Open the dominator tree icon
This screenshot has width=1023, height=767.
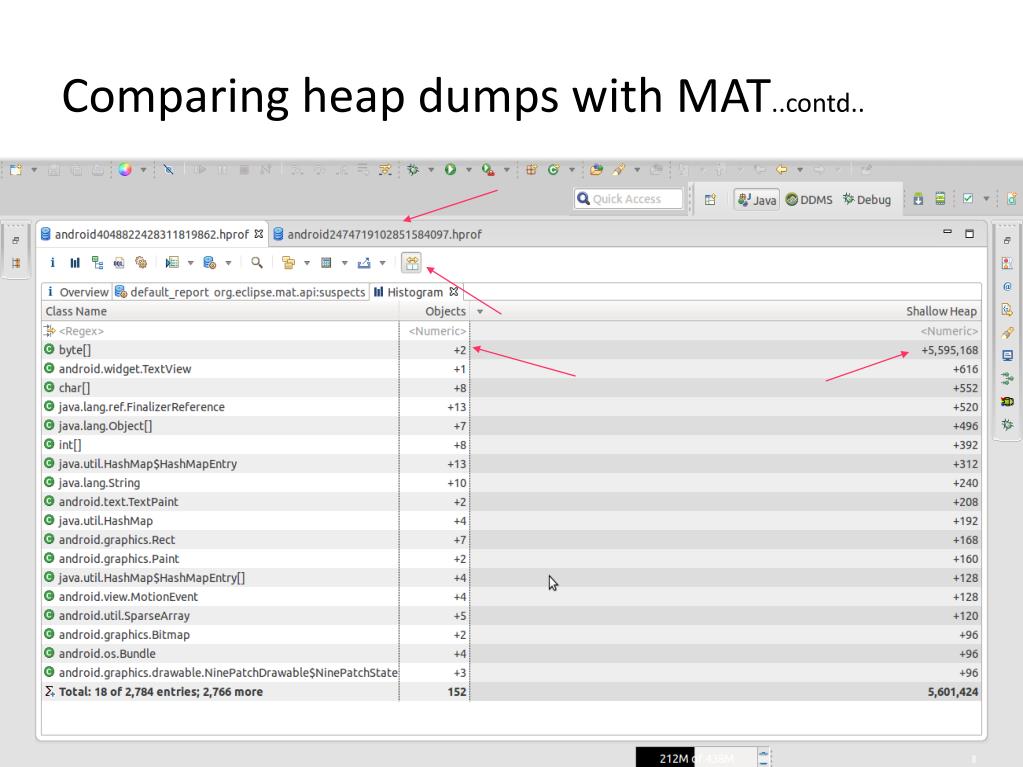click(x=97, y=263)
